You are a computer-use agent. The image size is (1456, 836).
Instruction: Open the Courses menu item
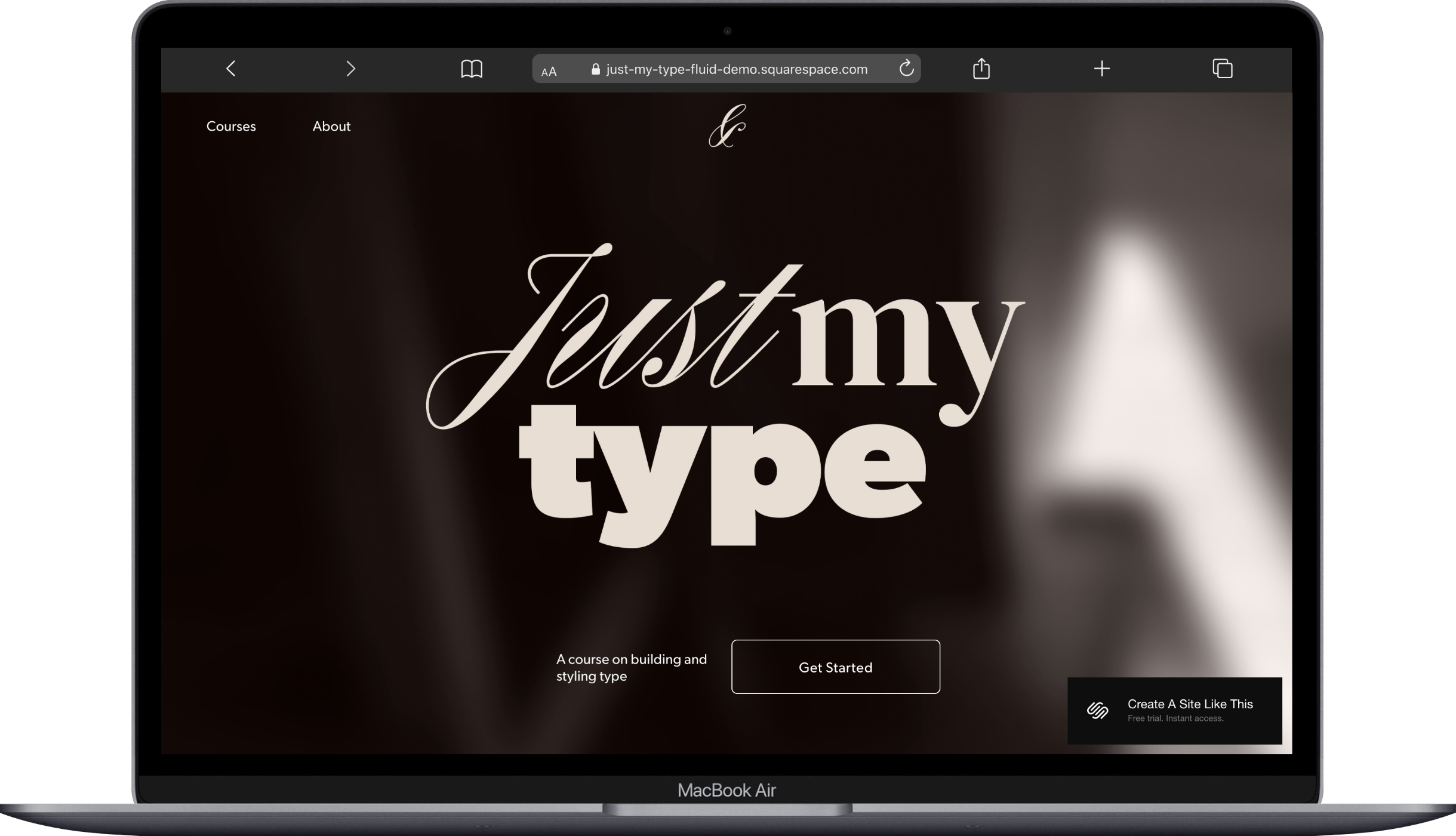pyautogui.click(x=231, y=127)
